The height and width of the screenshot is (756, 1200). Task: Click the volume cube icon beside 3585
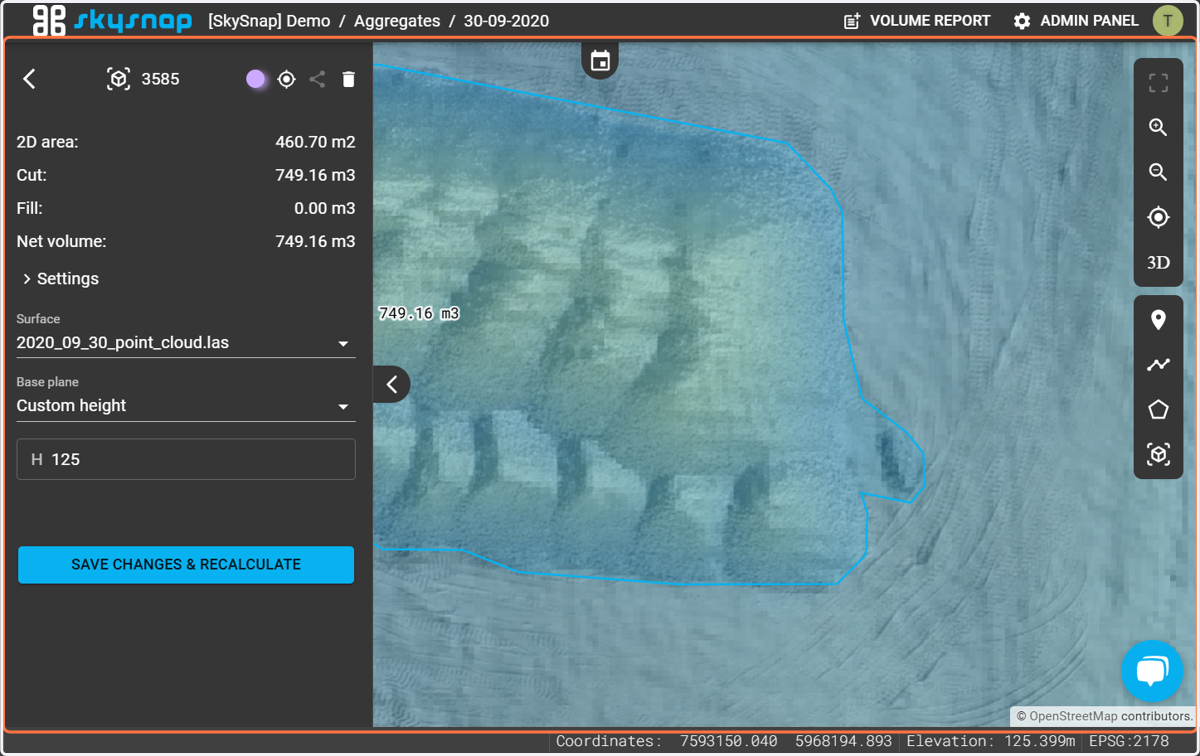click(118, 79)
